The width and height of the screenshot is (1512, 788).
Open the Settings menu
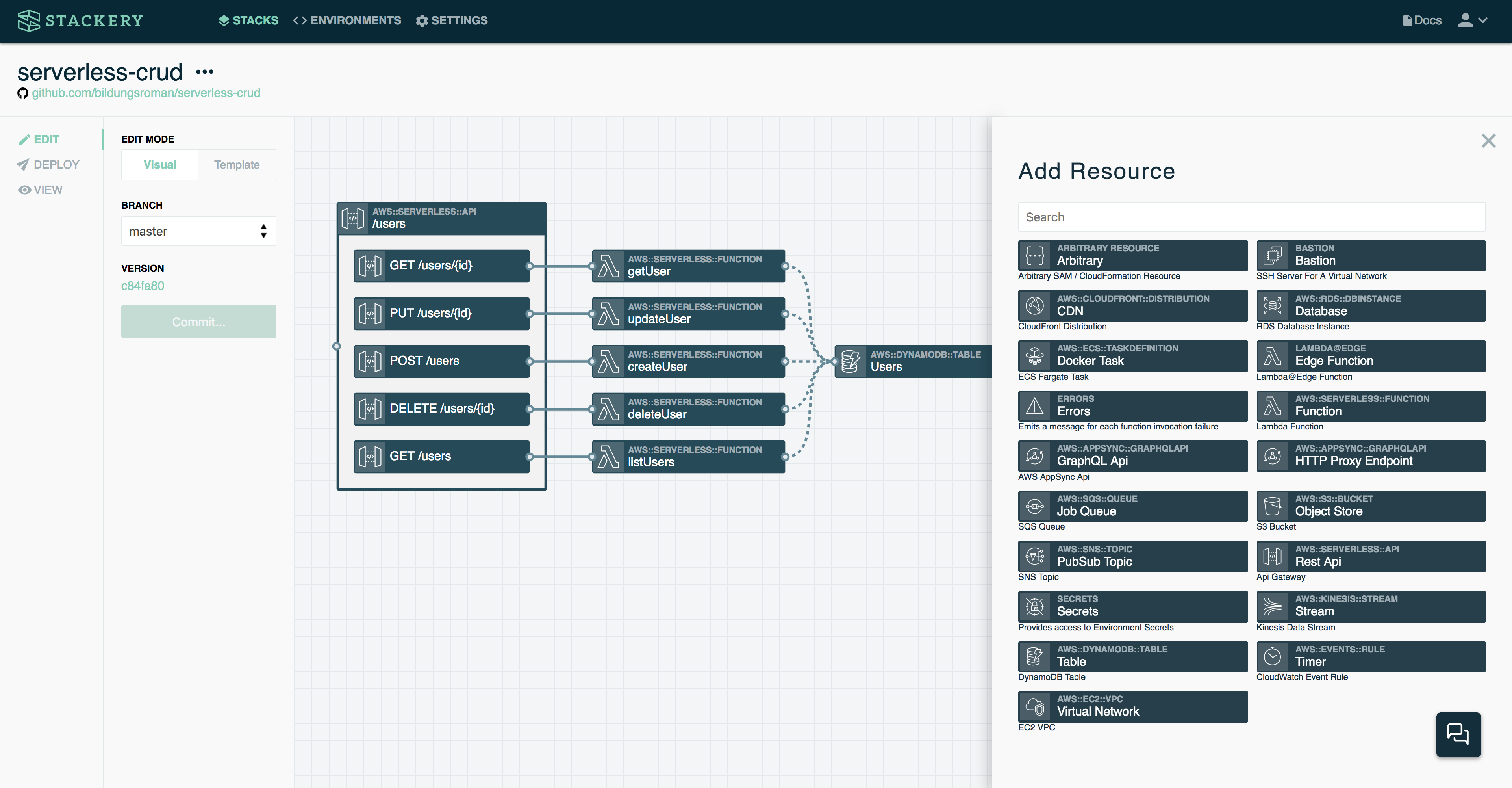pos(451,20)
